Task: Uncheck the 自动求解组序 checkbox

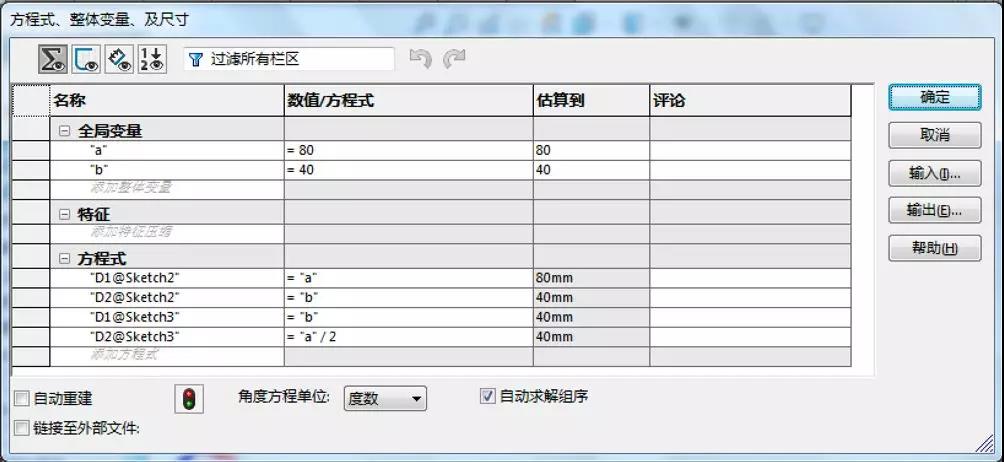Action: pos(488,396)
